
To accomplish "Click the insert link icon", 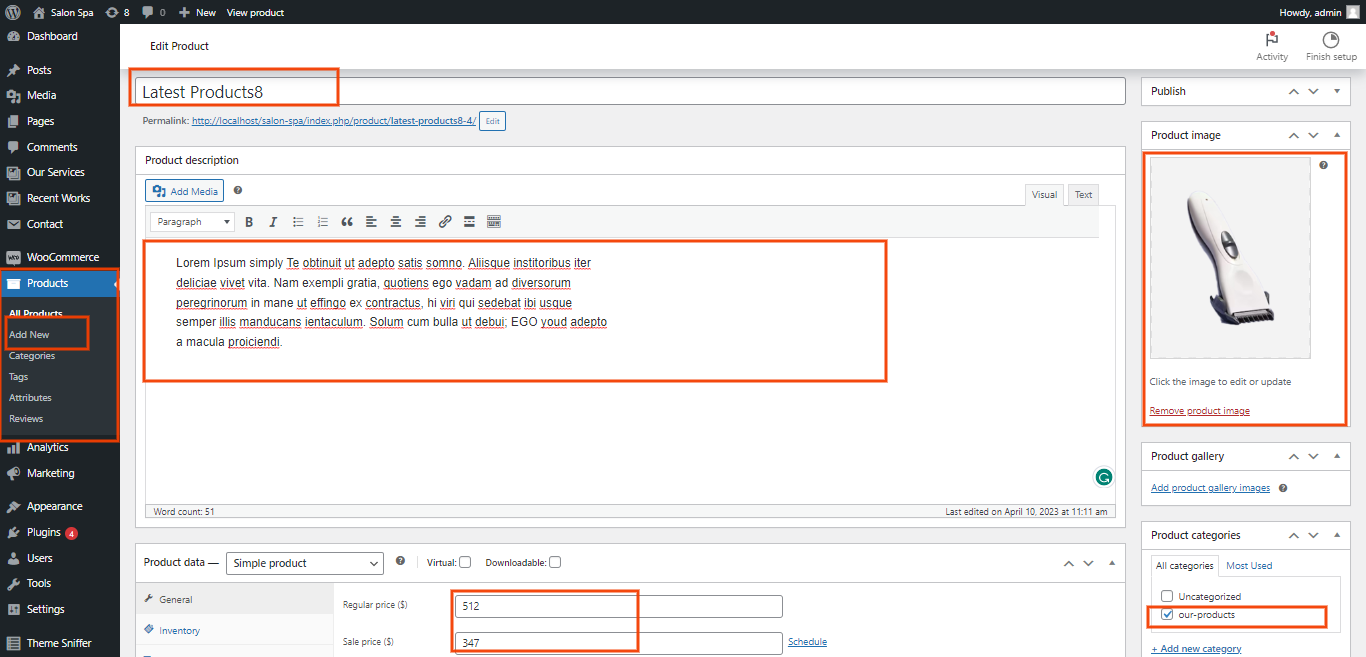I will (x=445, y=222).
